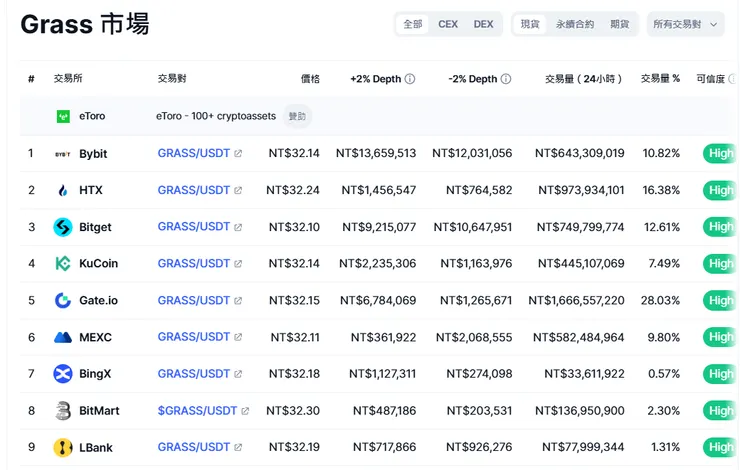Open the +2% Depth info icon
Viewport: 740px width, 470px height.
[x=410, y=79]
